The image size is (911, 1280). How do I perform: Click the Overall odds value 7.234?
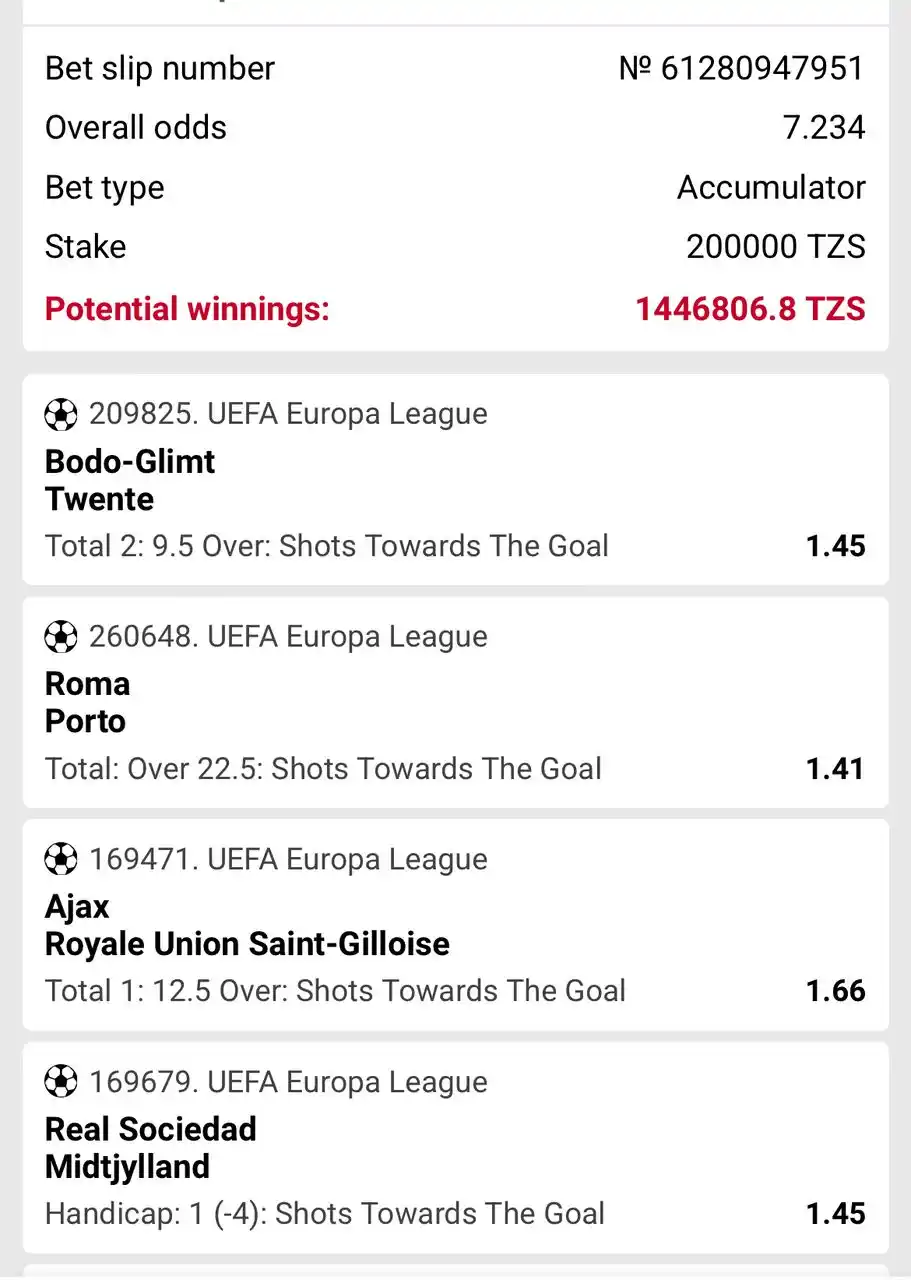point(824,128)
